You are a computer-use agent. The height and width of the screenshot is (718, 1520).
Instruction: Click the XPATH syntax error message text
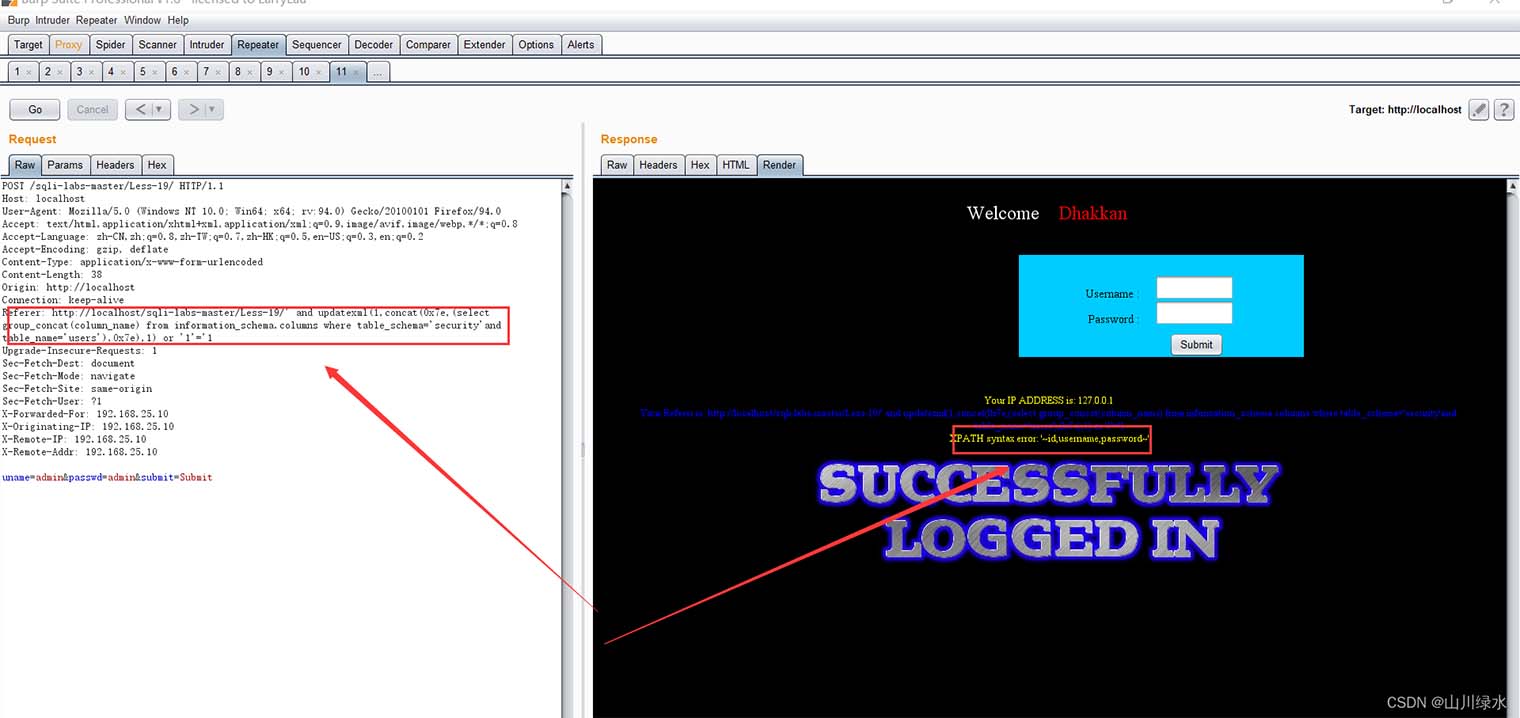click(1051, 439)
